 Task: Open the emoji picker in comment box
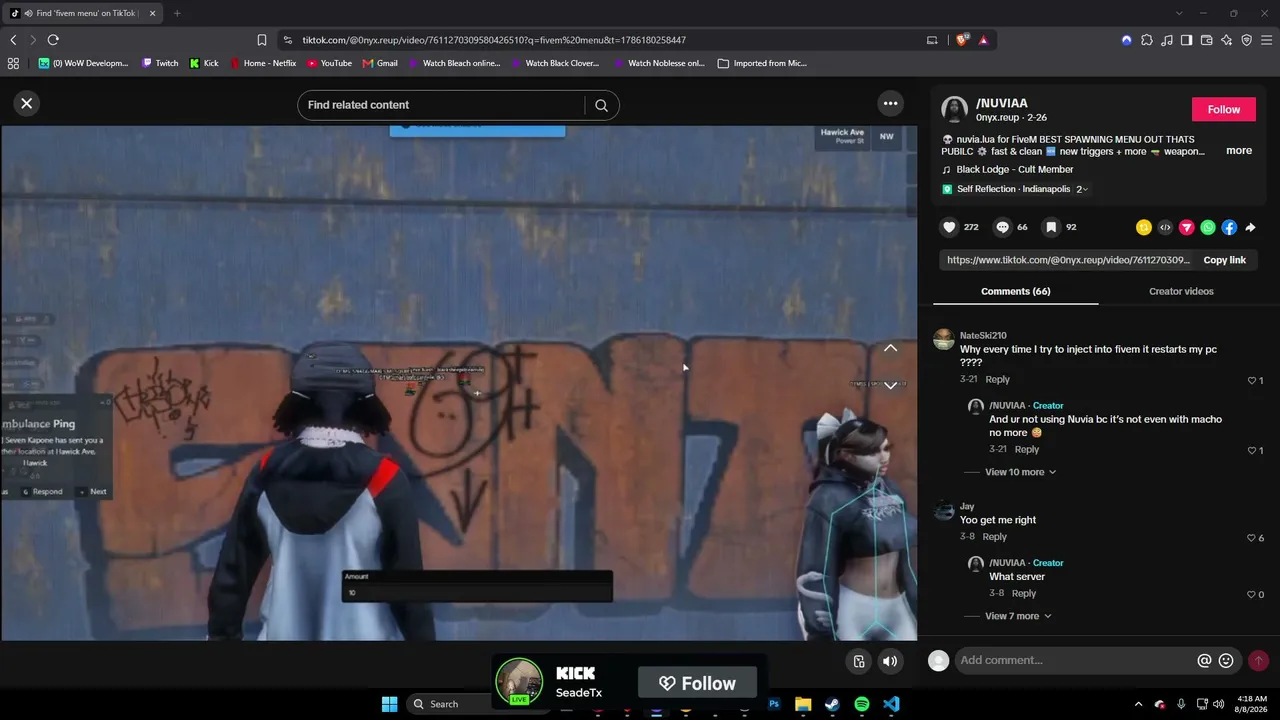click(x=1226, y=660)
